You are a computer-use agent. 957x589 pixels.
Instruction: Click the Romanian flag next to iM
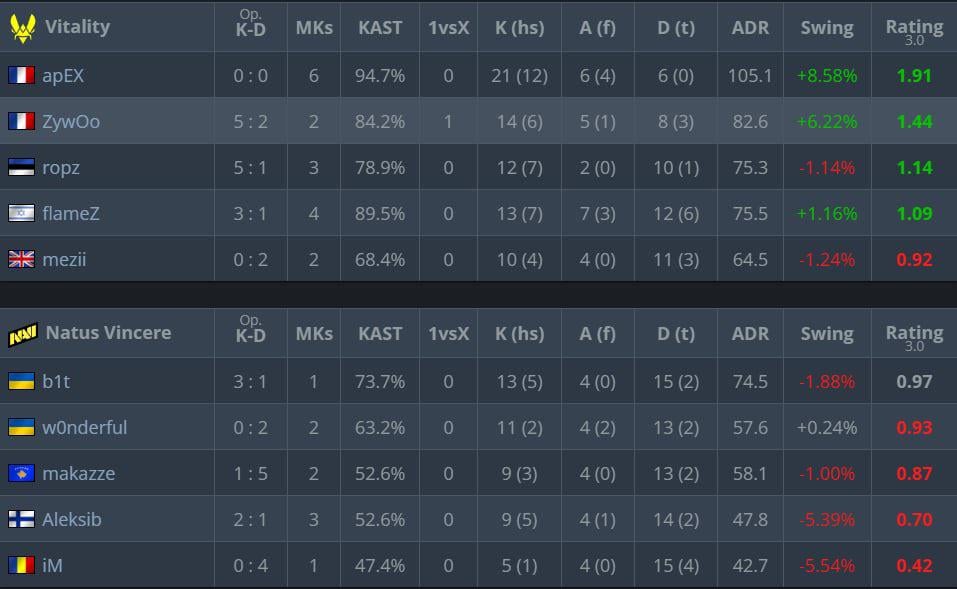[x=21, y=566]
